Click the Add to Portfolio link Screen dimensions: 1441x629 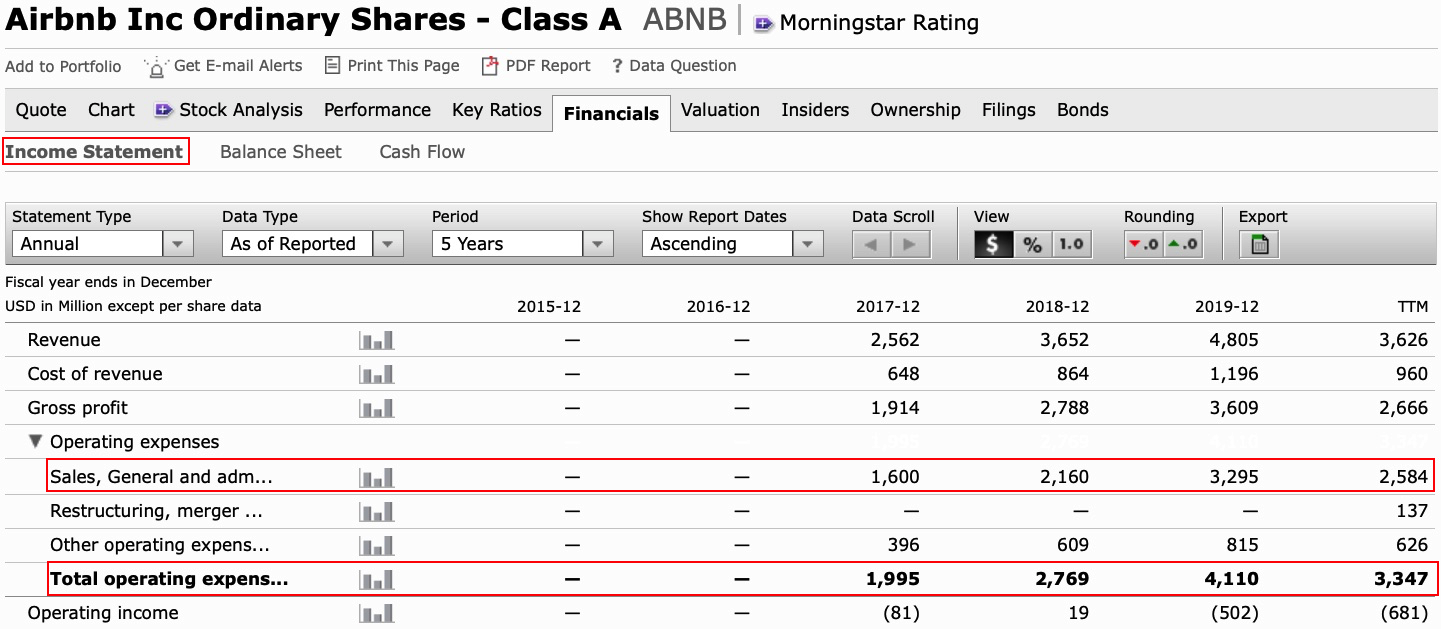coord(63,66)
